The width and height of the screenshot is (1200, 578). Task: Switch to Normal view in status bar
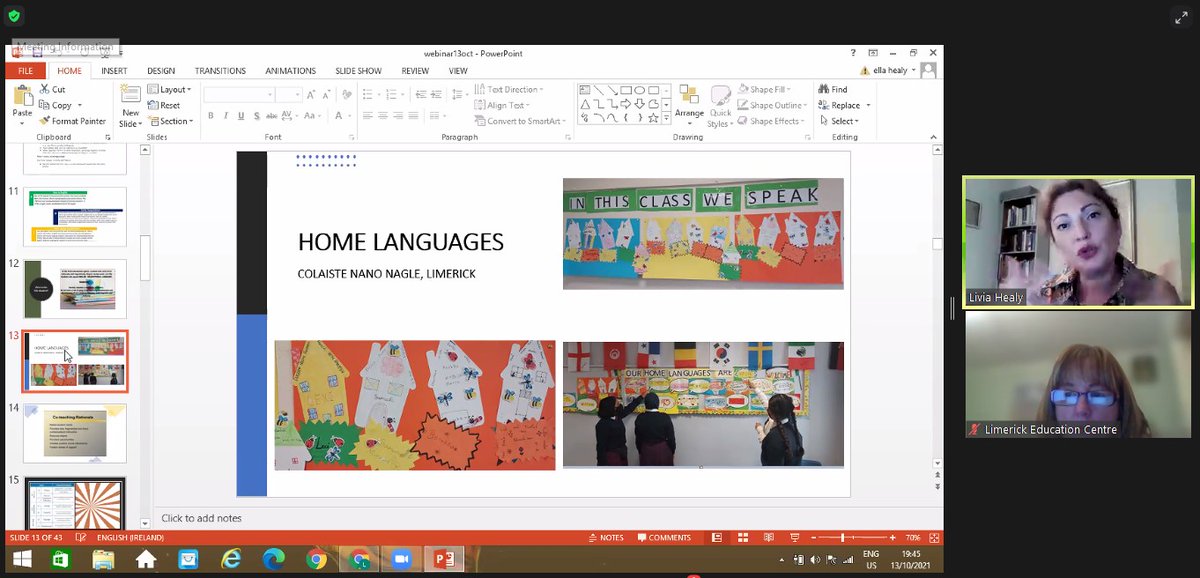click(x=717, y=538)
